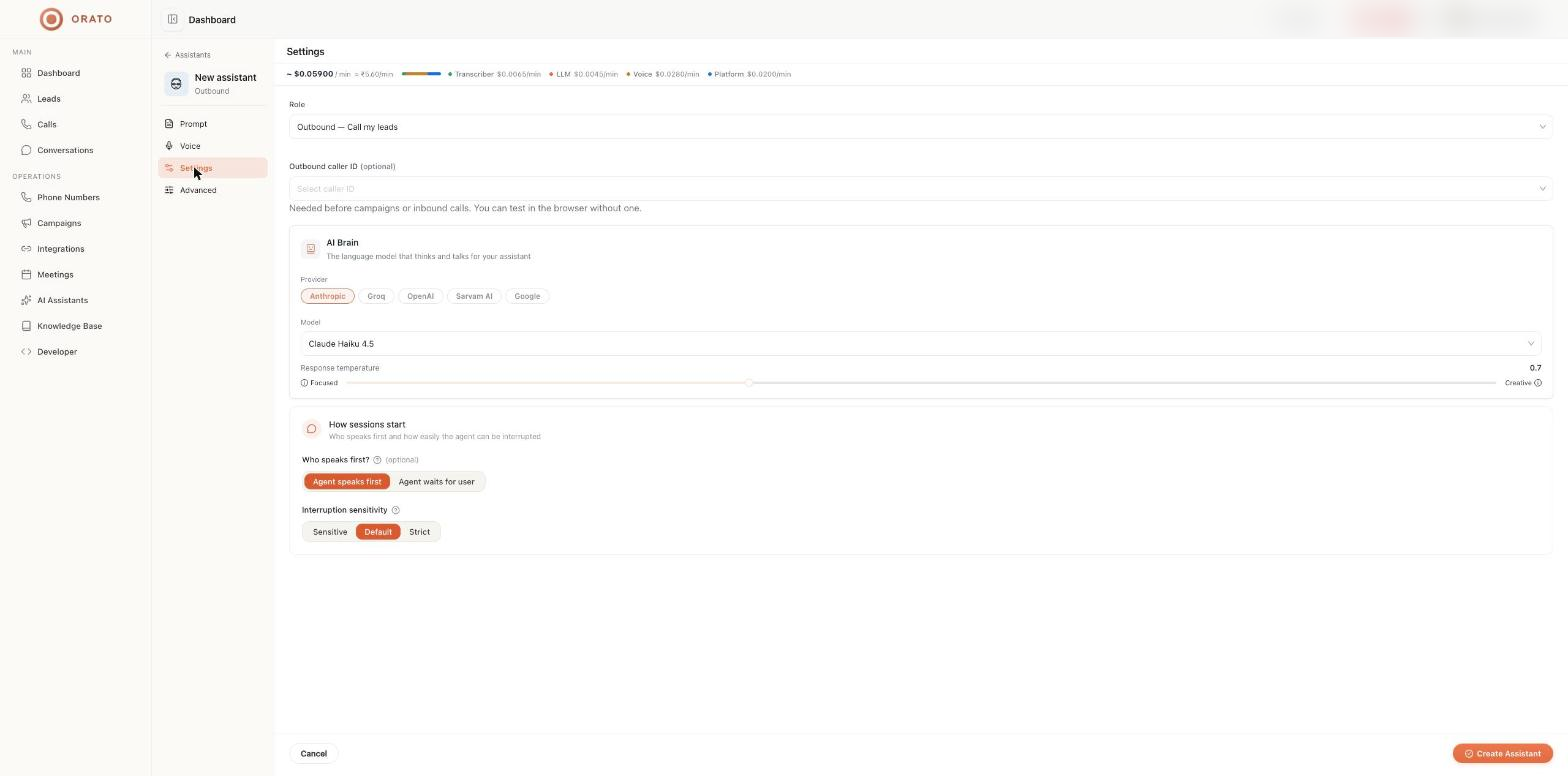1568x776 pixels.
Task: Click the response temperature slider handle
Action: [749, 383]
